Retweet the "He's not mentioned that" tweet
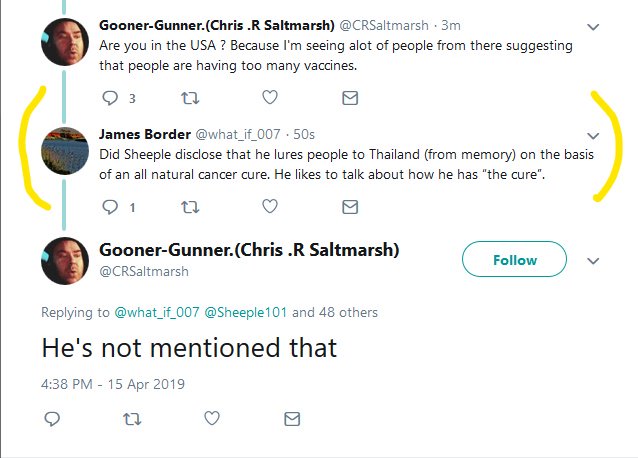 [x=131, y=418]
